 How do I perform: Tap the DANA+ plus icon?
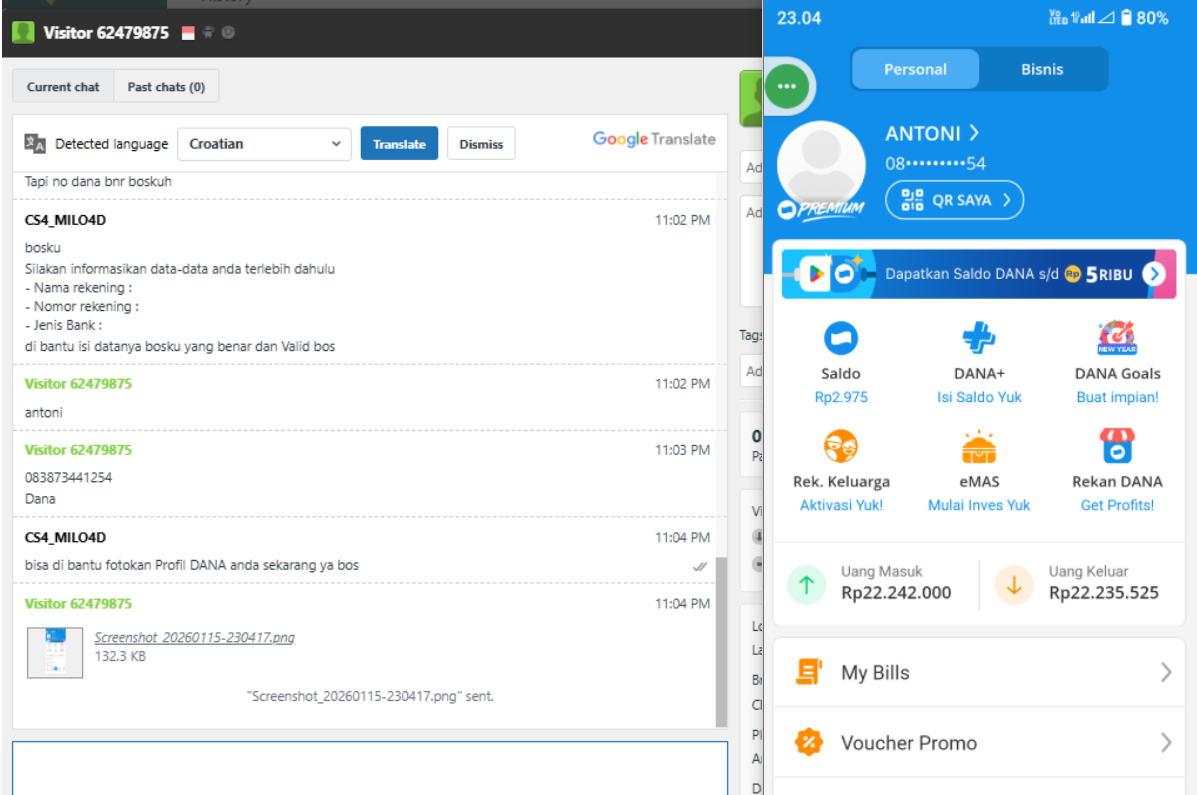click(x=979, y=338)
